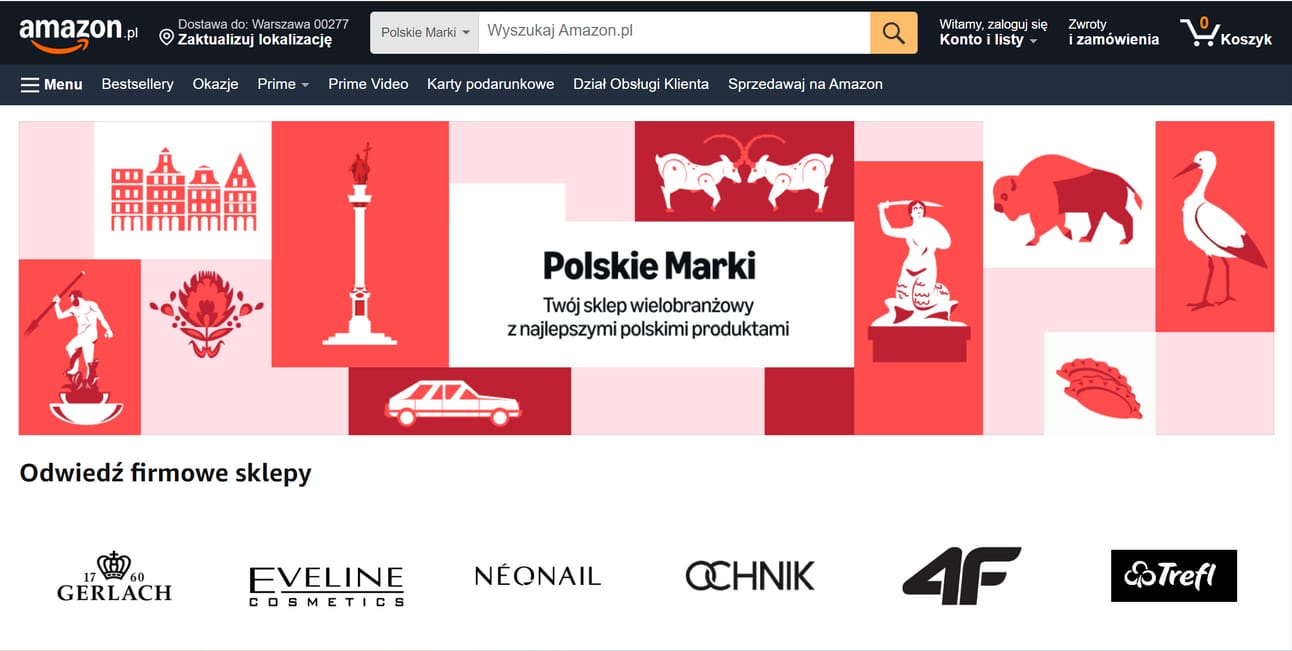
Task: Click the orange search magnifier button
Action: pyautogui.click(x=893, y=33)
